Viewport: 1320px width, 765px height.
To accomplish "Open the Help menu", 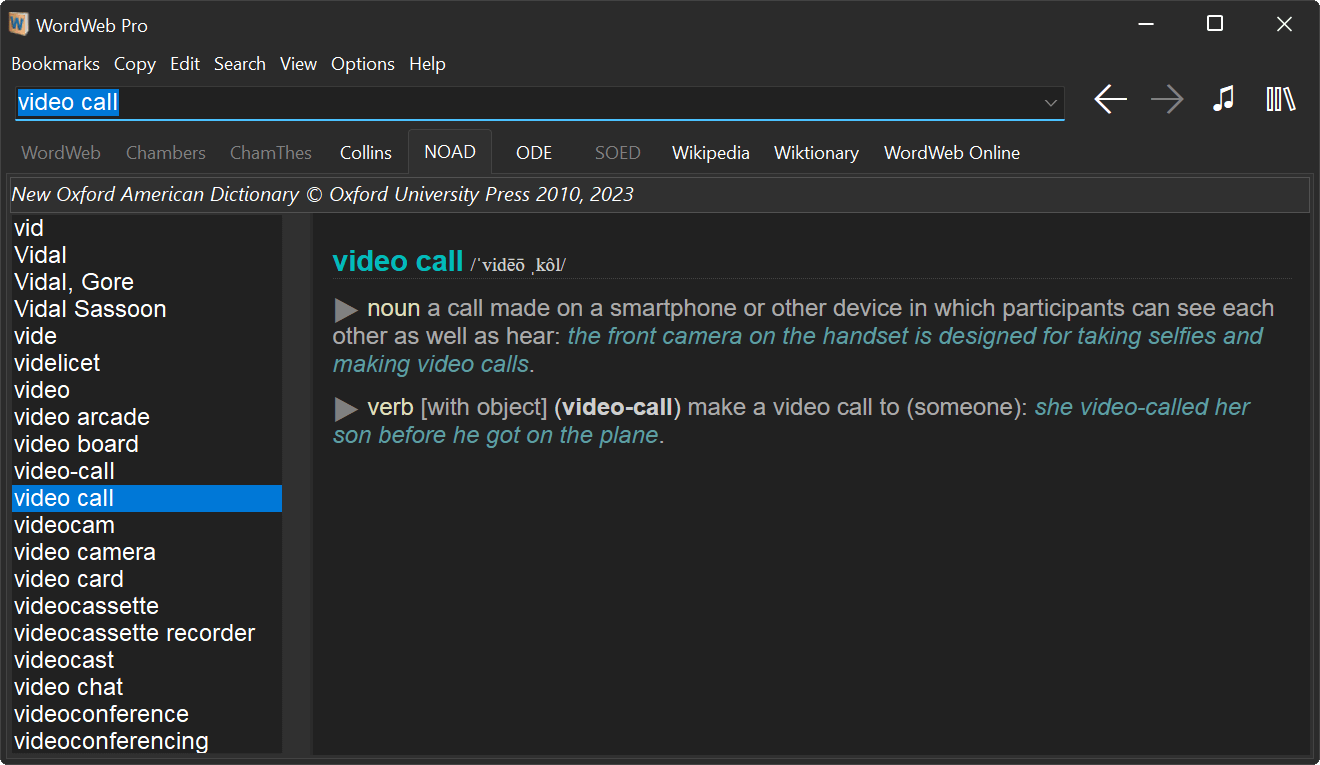I will tap(427, 63).
